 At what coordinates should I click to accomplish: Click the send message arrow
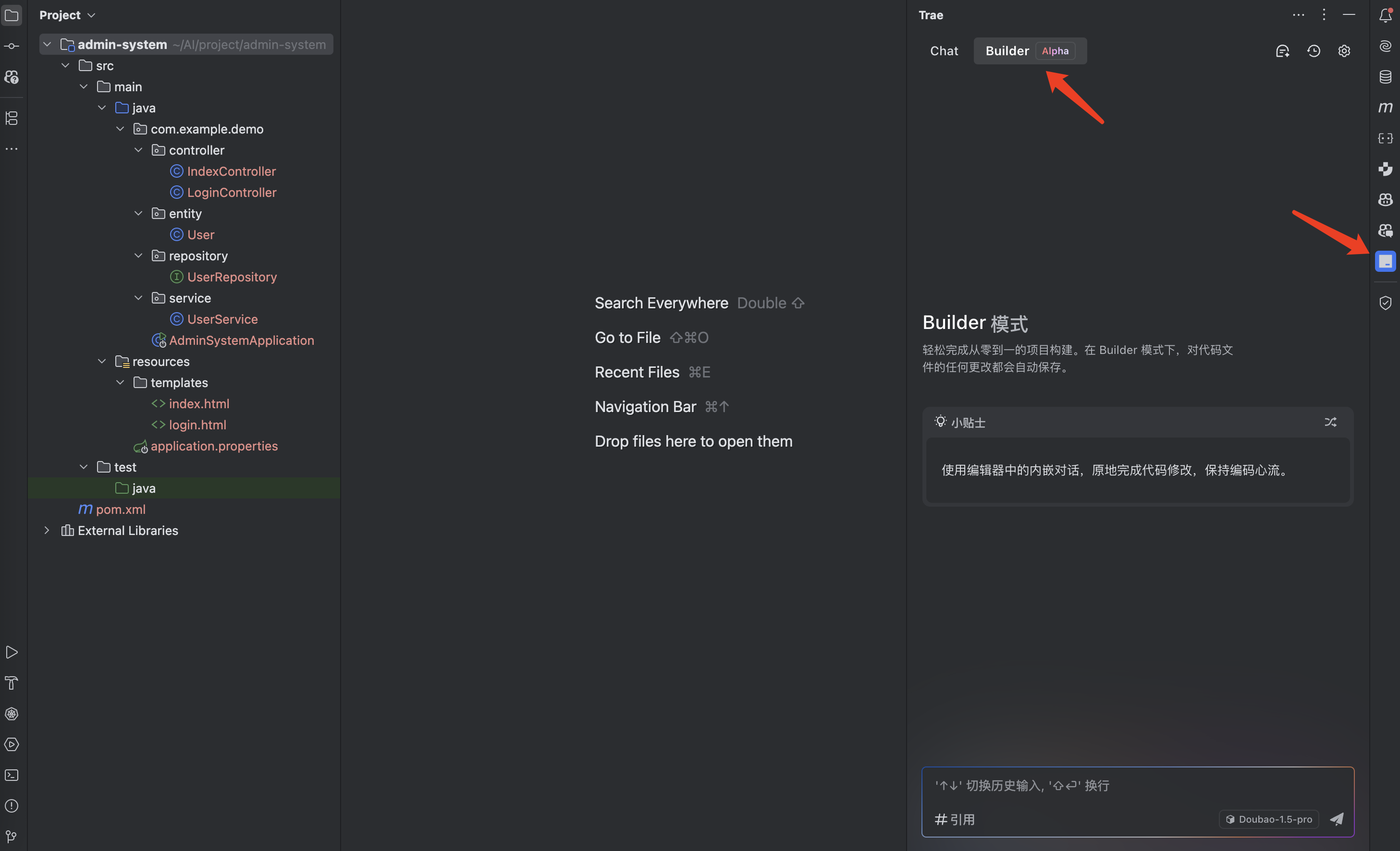point(1337,819)
